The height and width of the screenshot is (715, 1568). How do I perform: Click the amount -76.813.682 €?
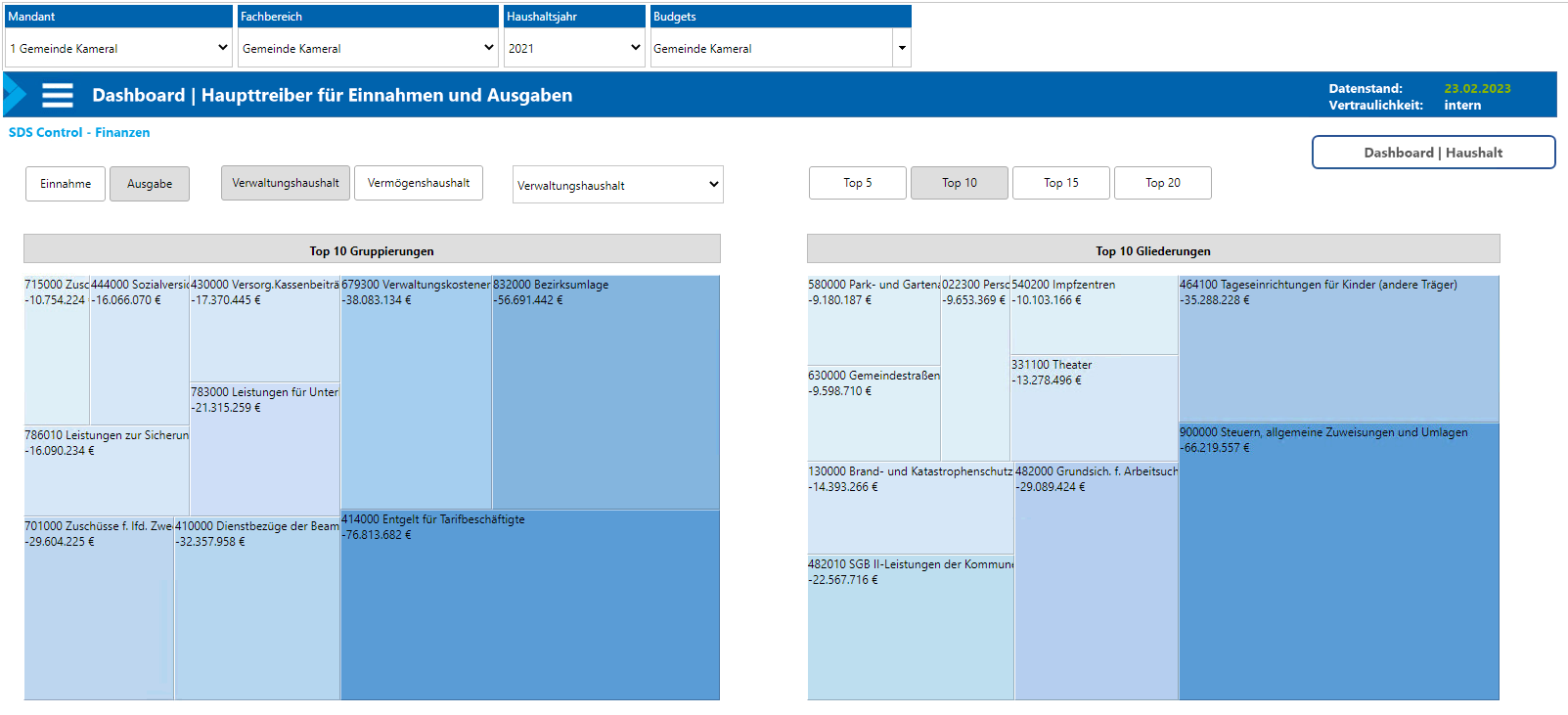click(x=377, y=535)
